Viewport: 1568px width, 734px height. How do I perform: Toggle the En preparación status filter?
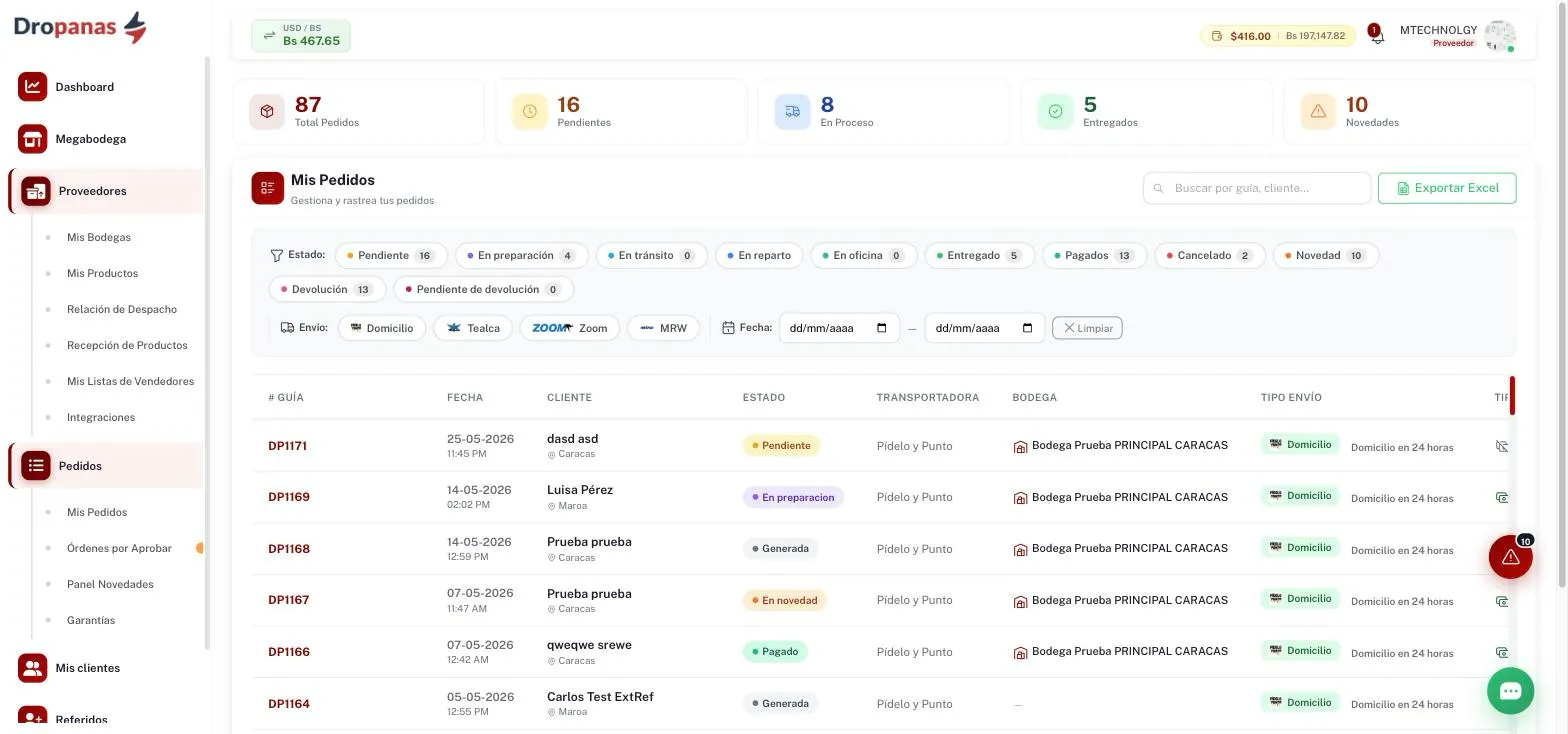[x=521, y=256]
